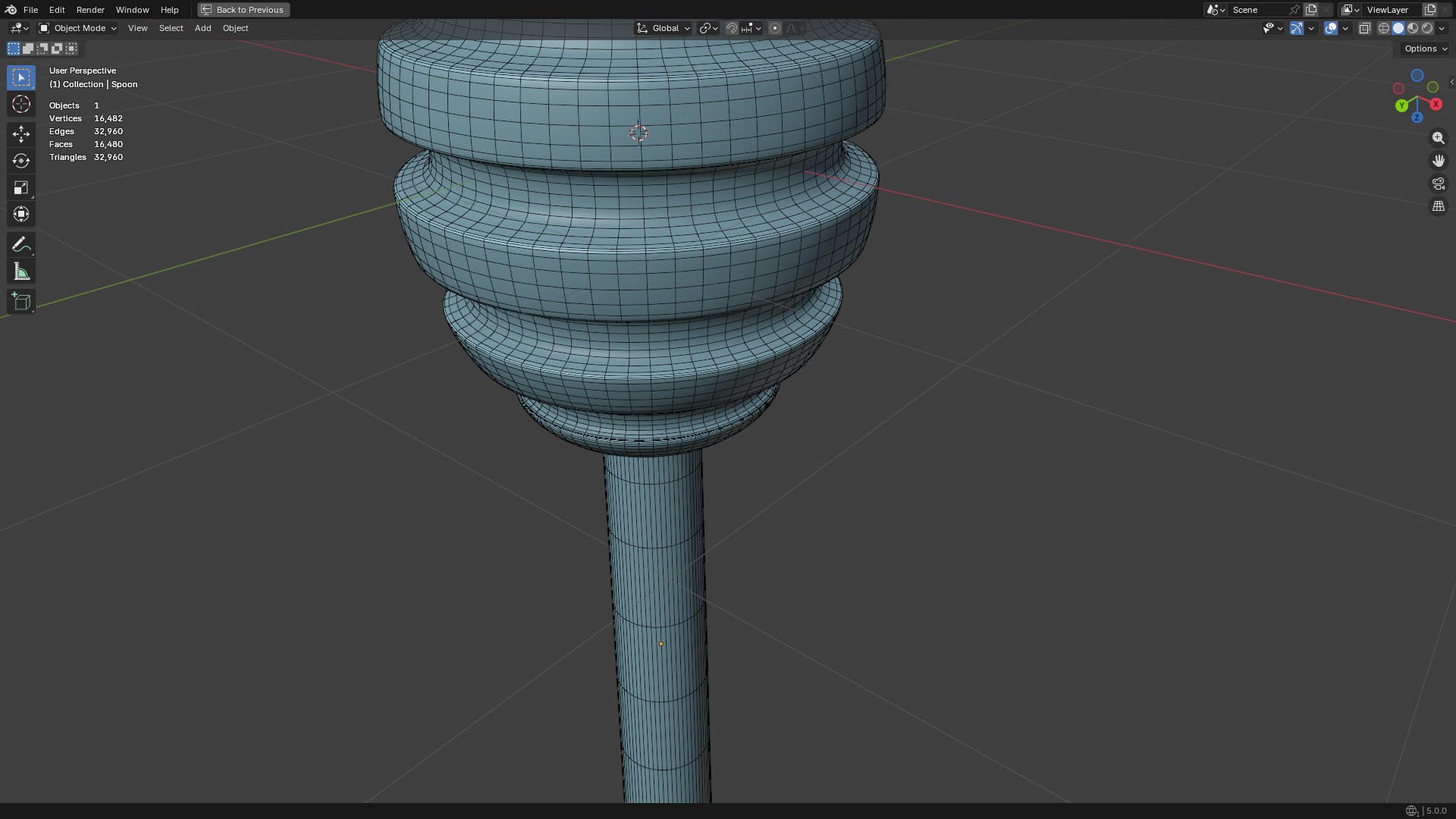Toggle proportional editing
This screenshot has height=819, width=1456.
click(x=774, y=28)
